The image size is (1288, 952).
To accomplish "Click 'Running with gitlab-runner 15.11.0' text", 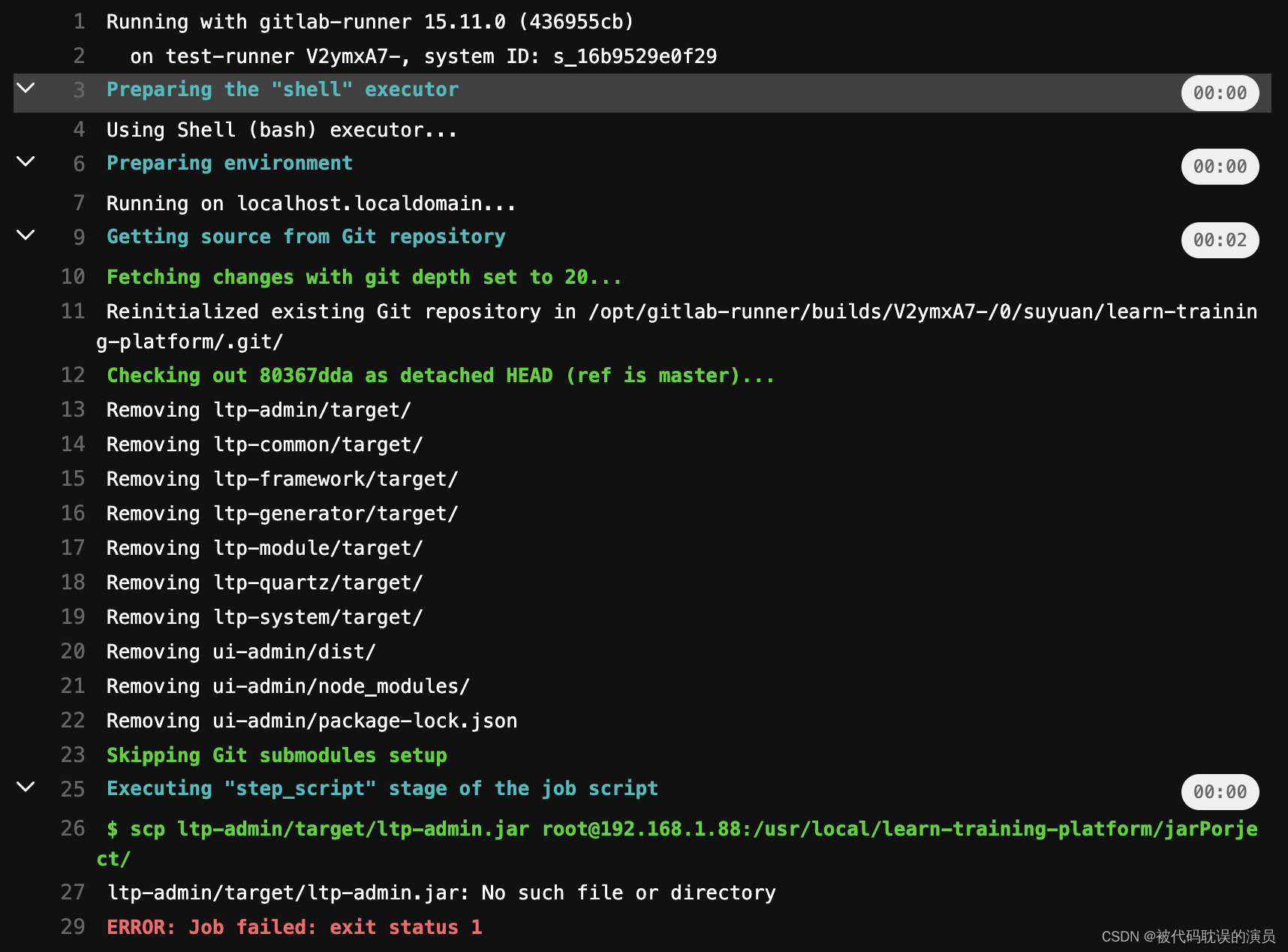I will pyautogui.click(x=370, y=22).
